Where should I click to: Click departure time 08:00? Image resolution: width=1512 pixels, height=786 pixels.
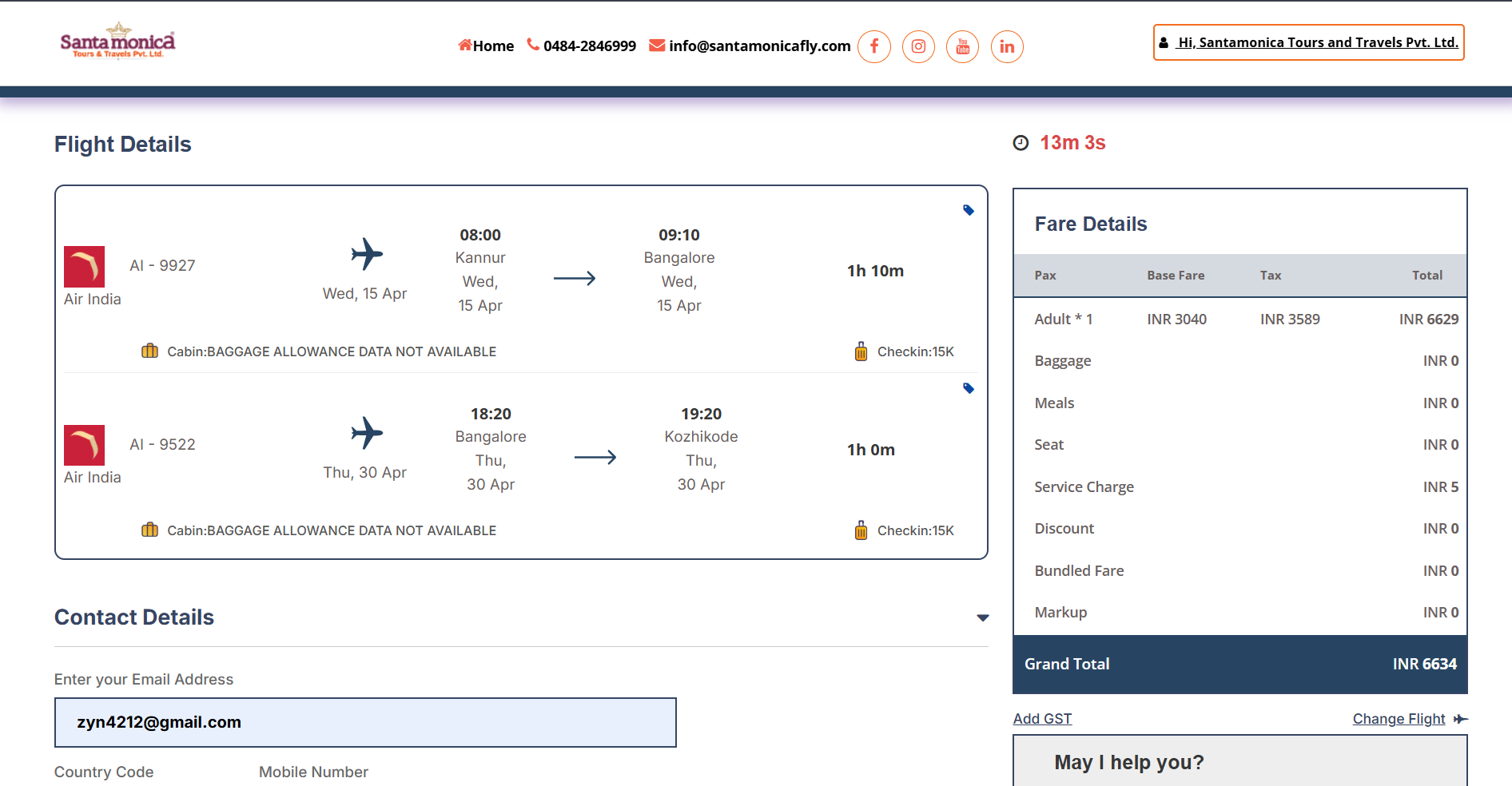point(480,235)
